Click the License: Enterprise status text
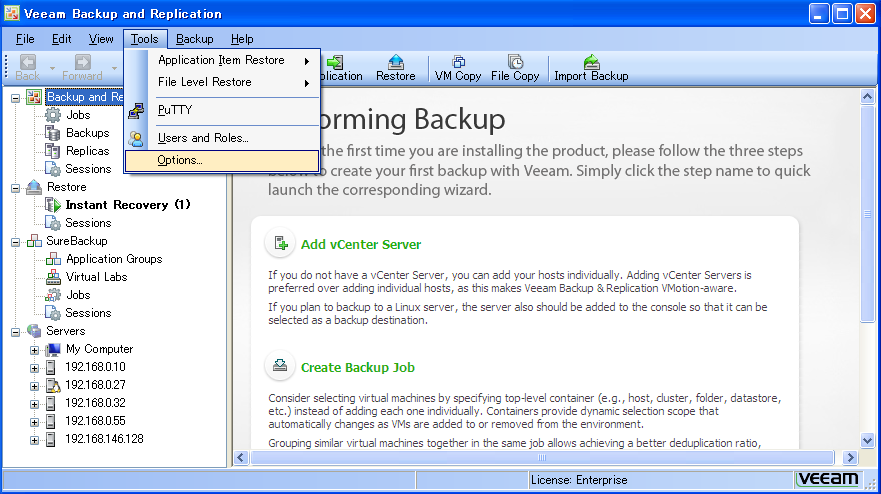The width and height of the screenshot is (881, 494). click(579, 480)
